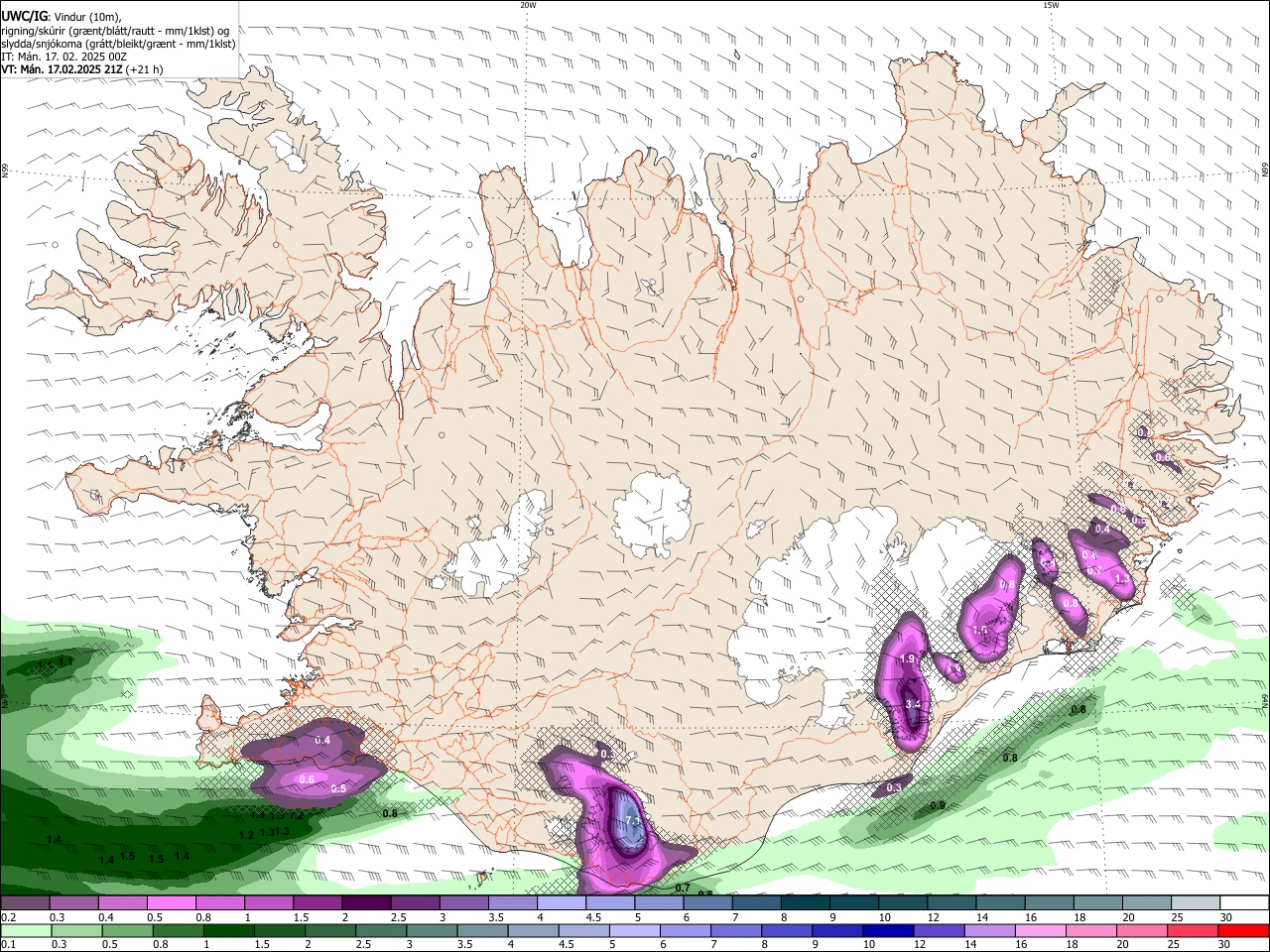
Task: Select upper-scale swatch between 0.2 and 0.3
Action: 26,902
